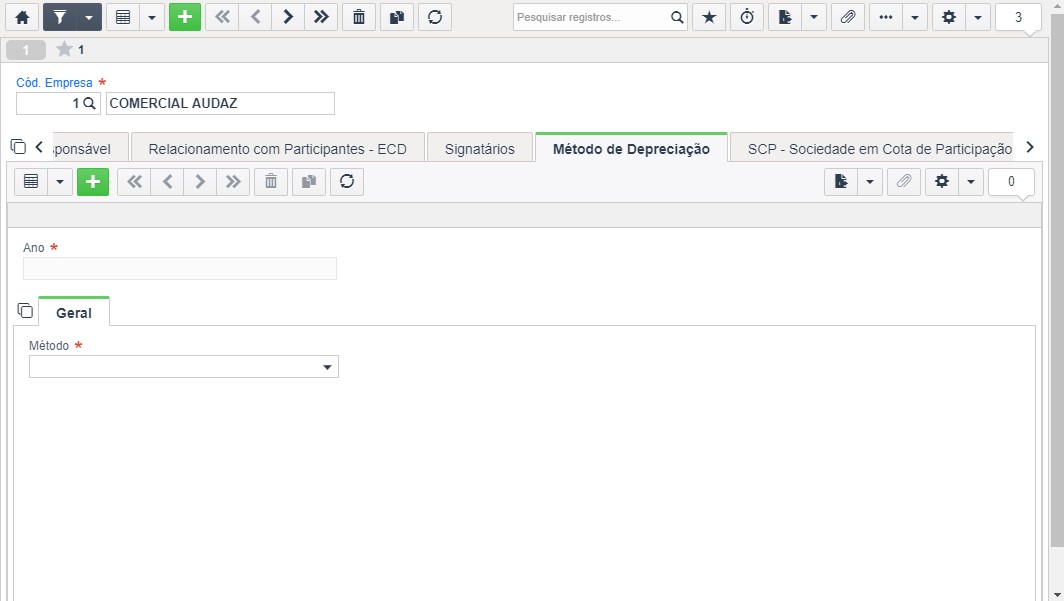Image resolution: width=1064 pixels, height=601 pixels.
Task: Switch to grid view in top toolbar
Action: tap(123, 18)
